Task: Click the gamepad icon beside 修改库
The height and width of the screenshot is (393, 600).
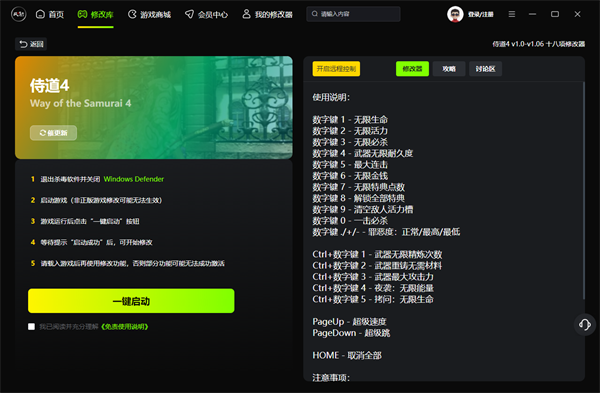Action: (x=82, y=15)
